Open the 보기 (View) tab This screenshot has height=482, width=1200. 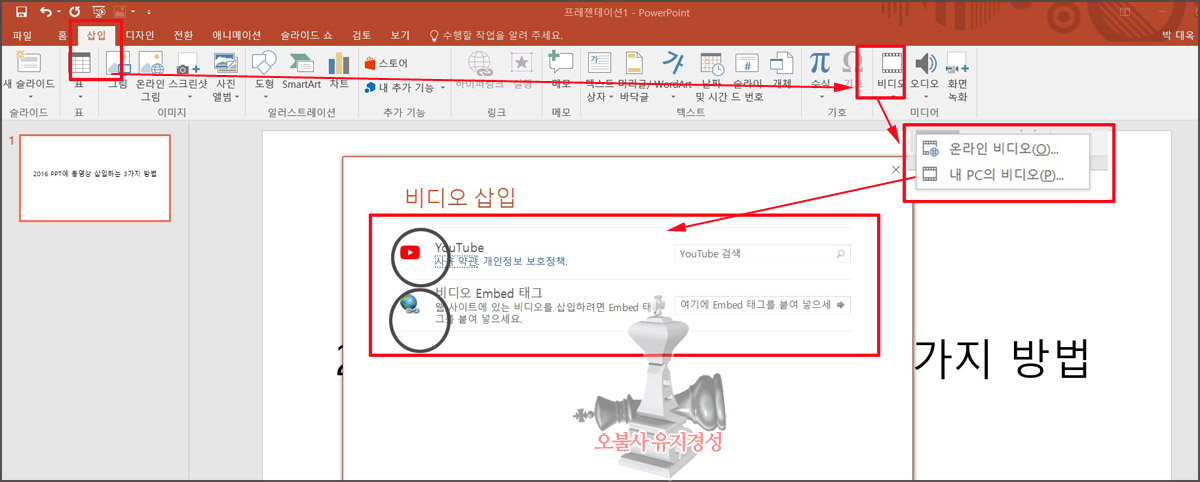click(x=400, y=35)
